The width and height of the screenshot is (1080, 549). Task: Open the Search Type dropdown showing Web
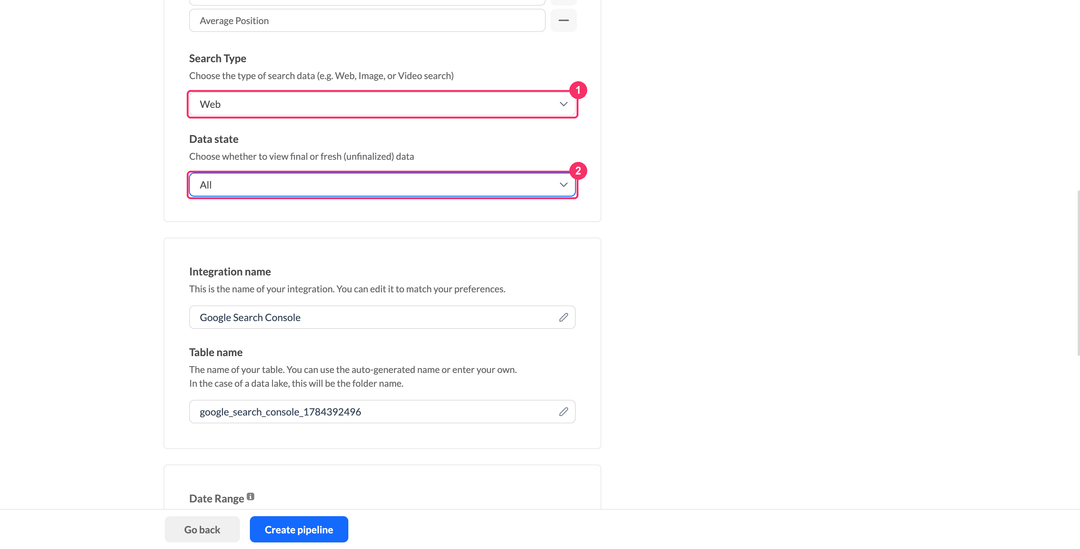tap(382, 104)
